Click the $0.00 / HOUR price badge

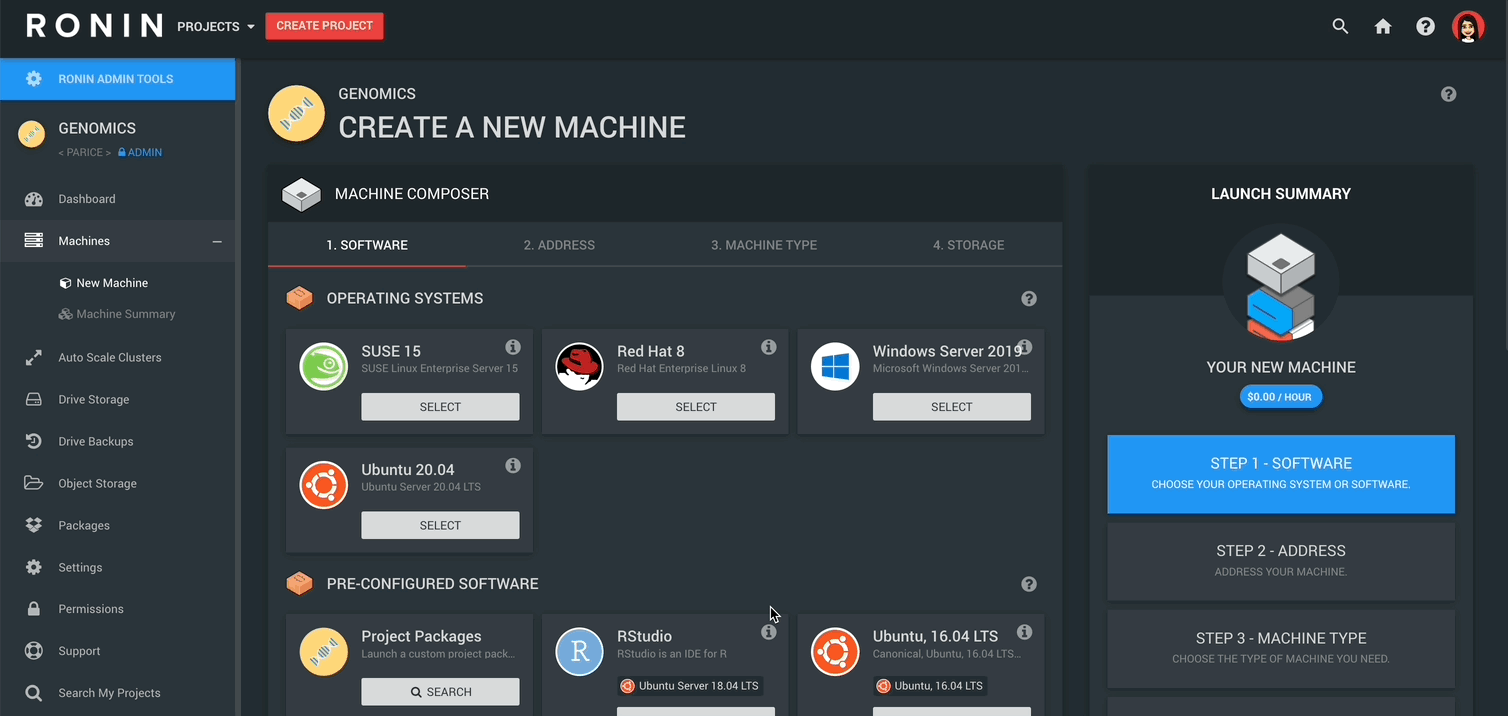pos(1281,397)
